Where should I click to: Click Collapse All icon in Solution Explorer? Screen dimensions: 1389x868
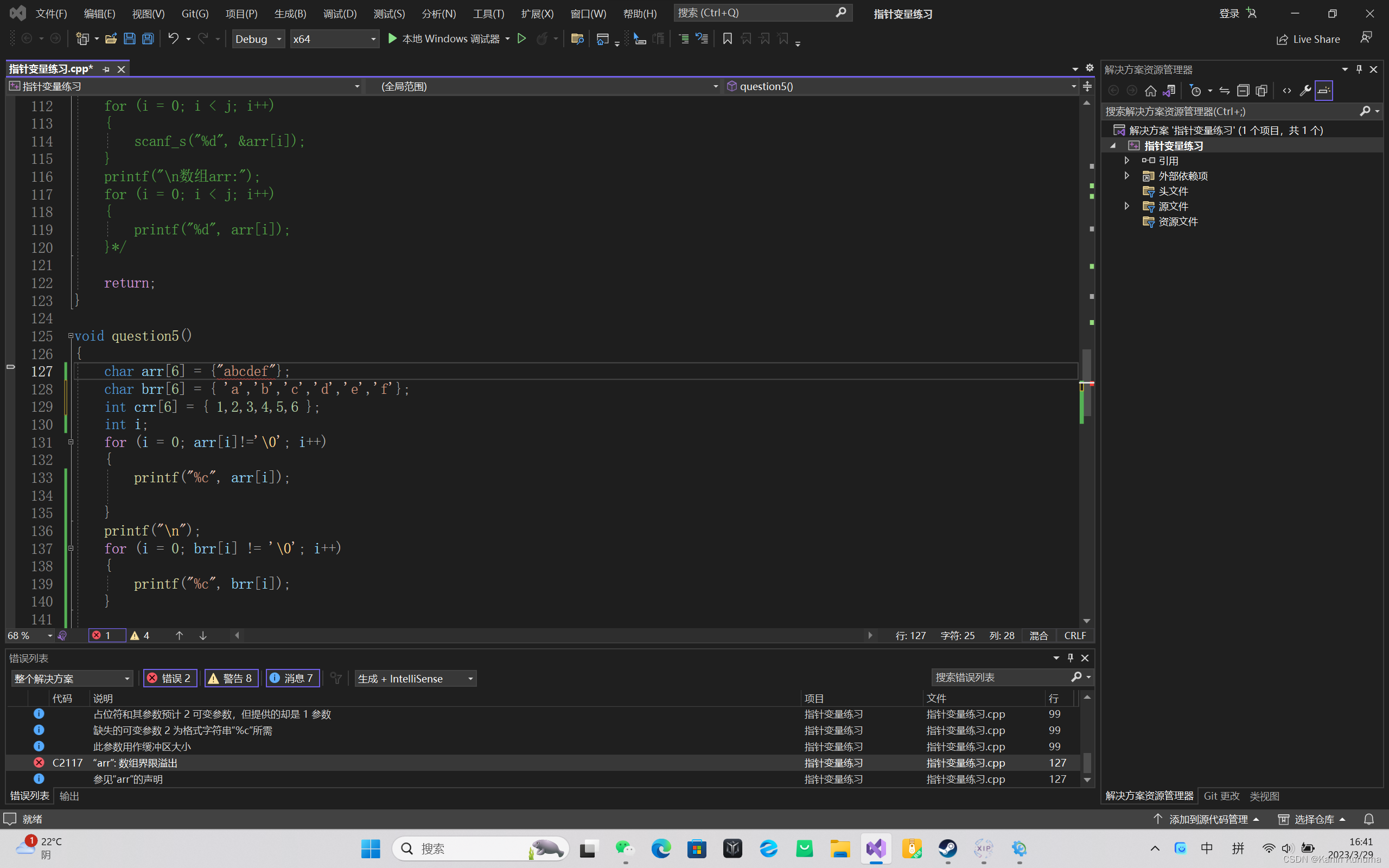(x=1243, y=90)
